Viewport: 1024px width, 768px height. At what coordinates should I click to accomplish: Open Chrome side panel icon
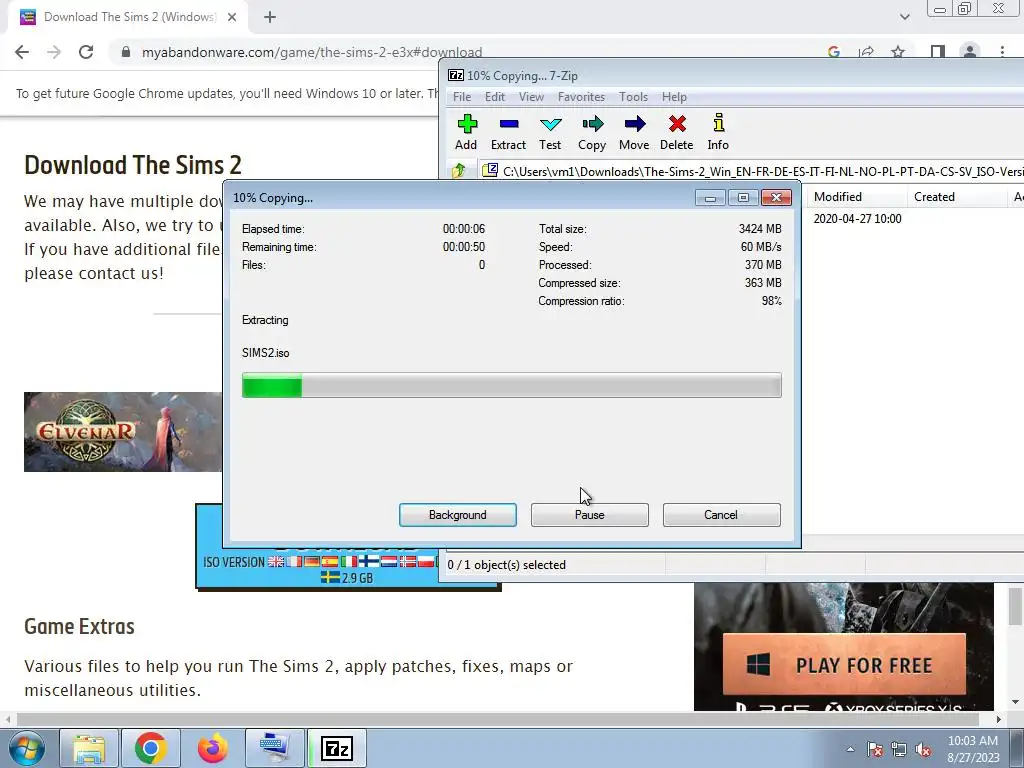[938, 52]
